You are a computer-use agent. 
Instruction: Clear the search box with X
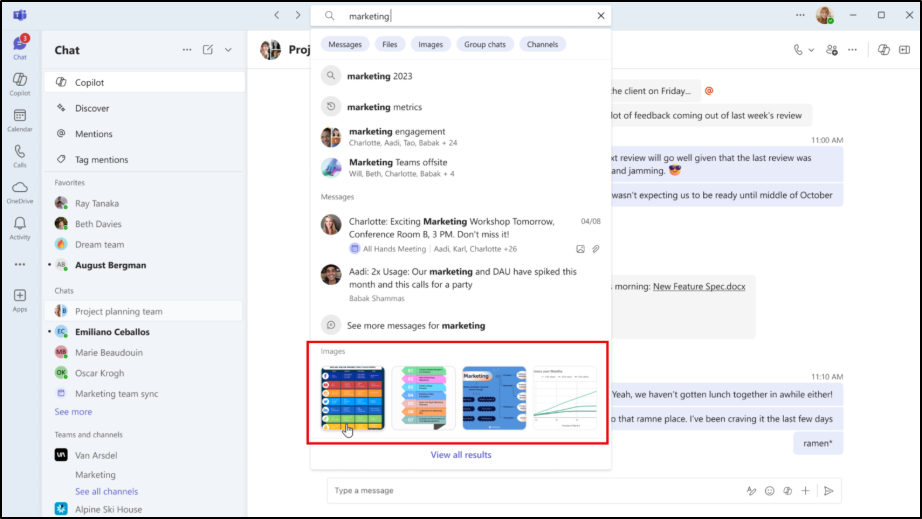point(600,16)
